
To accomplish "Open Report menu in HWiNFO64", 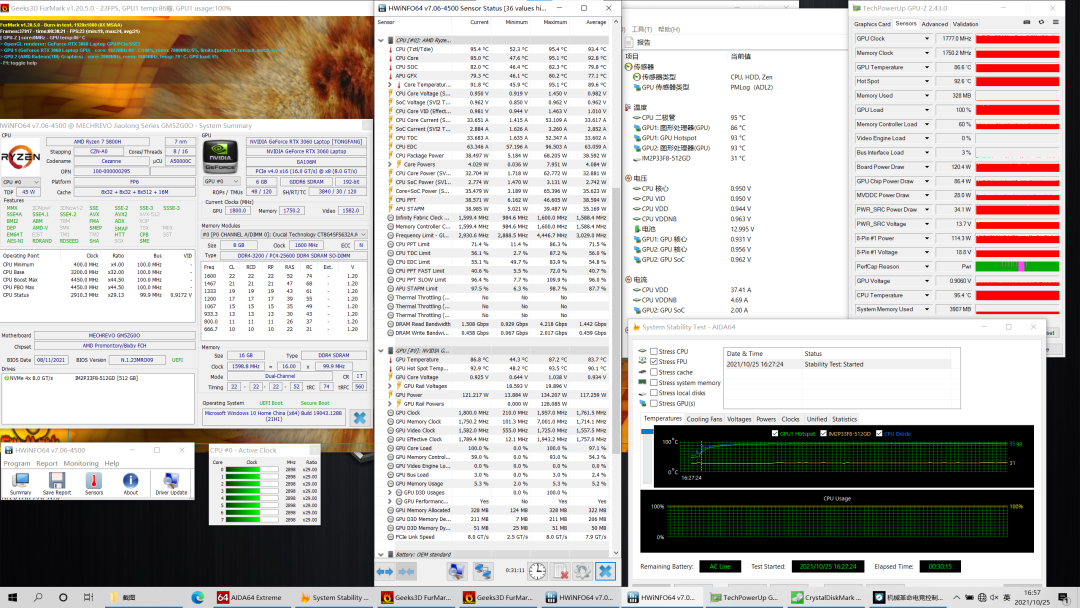I will pos(47,463).
